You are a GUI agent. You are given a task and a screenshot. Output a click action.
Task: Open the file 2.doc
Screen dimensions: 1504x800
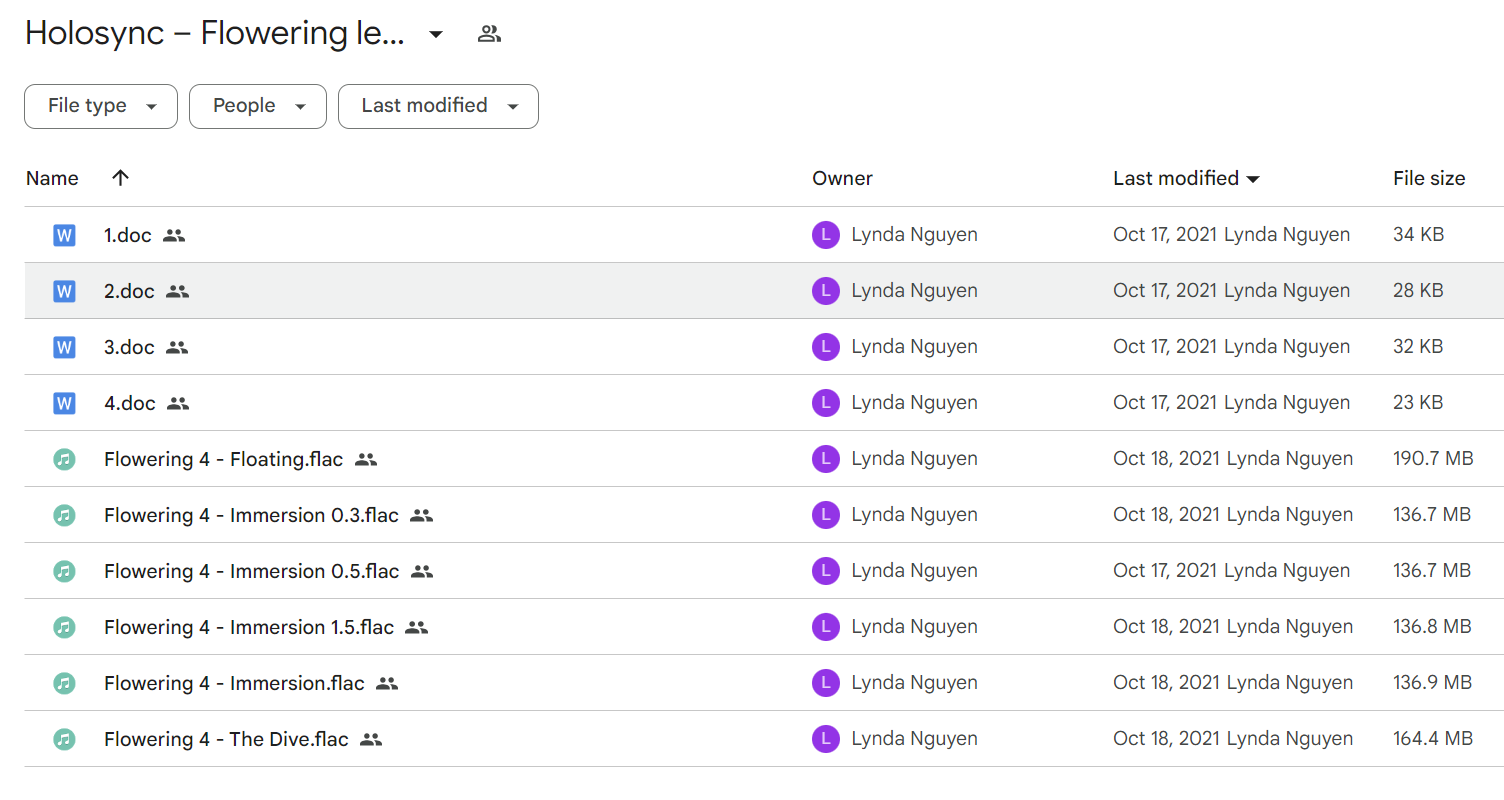pos(129,292)
